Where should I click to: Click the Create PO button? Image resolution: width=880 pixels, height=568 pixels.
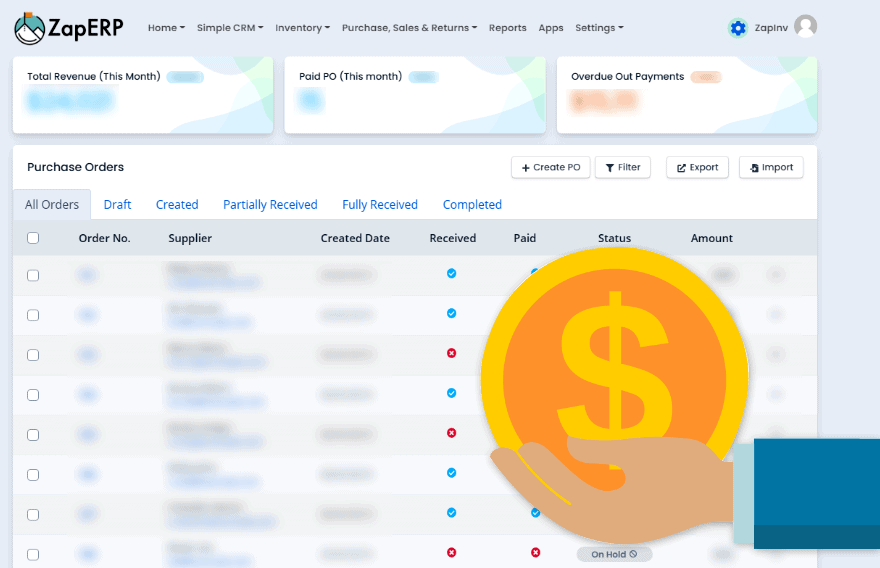tap(551, 167)
